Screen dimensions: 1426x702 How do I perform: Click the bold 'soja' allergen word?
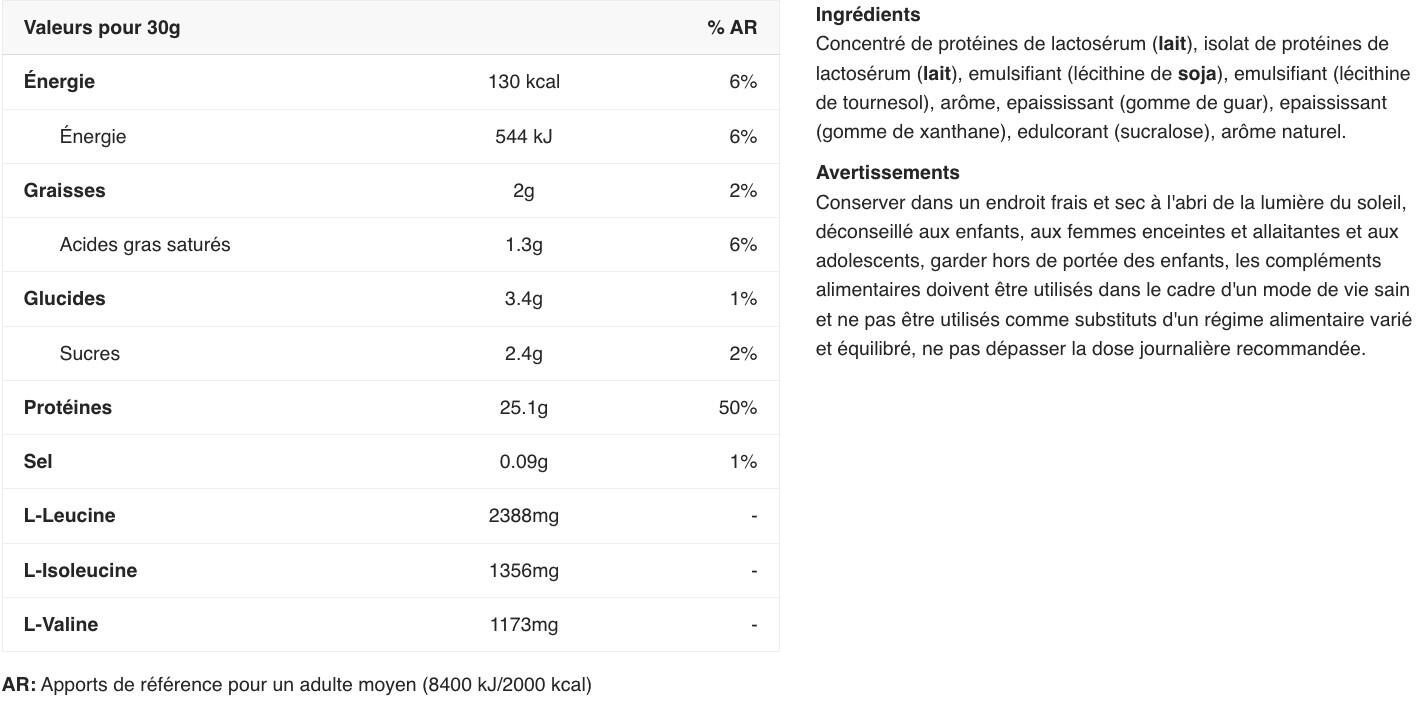tap(1197, 74)
